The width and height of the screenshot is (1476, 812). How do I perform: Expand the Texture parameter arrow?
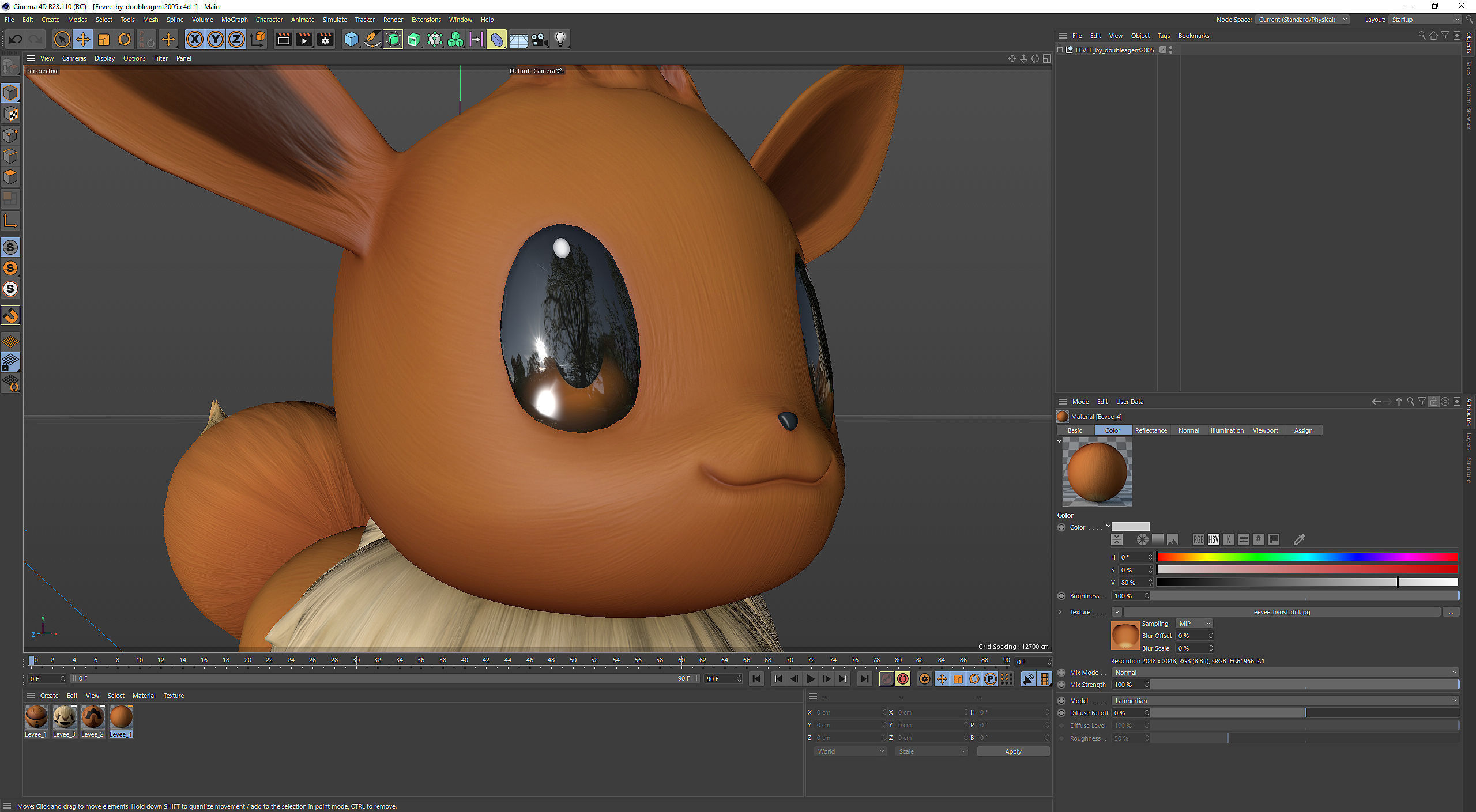(1060, 612)
